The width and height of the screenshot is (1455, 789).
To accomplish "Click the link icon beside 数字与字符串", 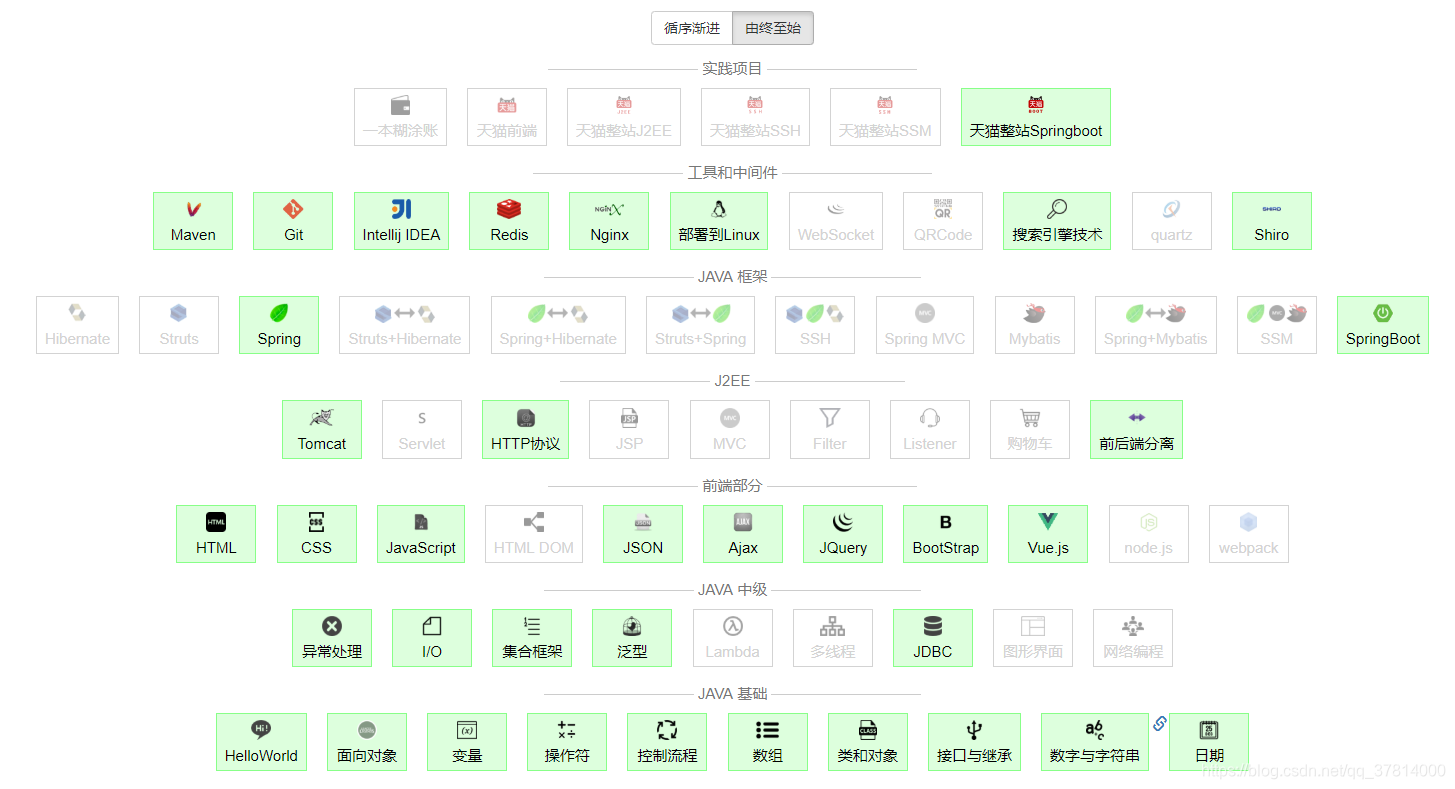I will tap(1159, 722).
